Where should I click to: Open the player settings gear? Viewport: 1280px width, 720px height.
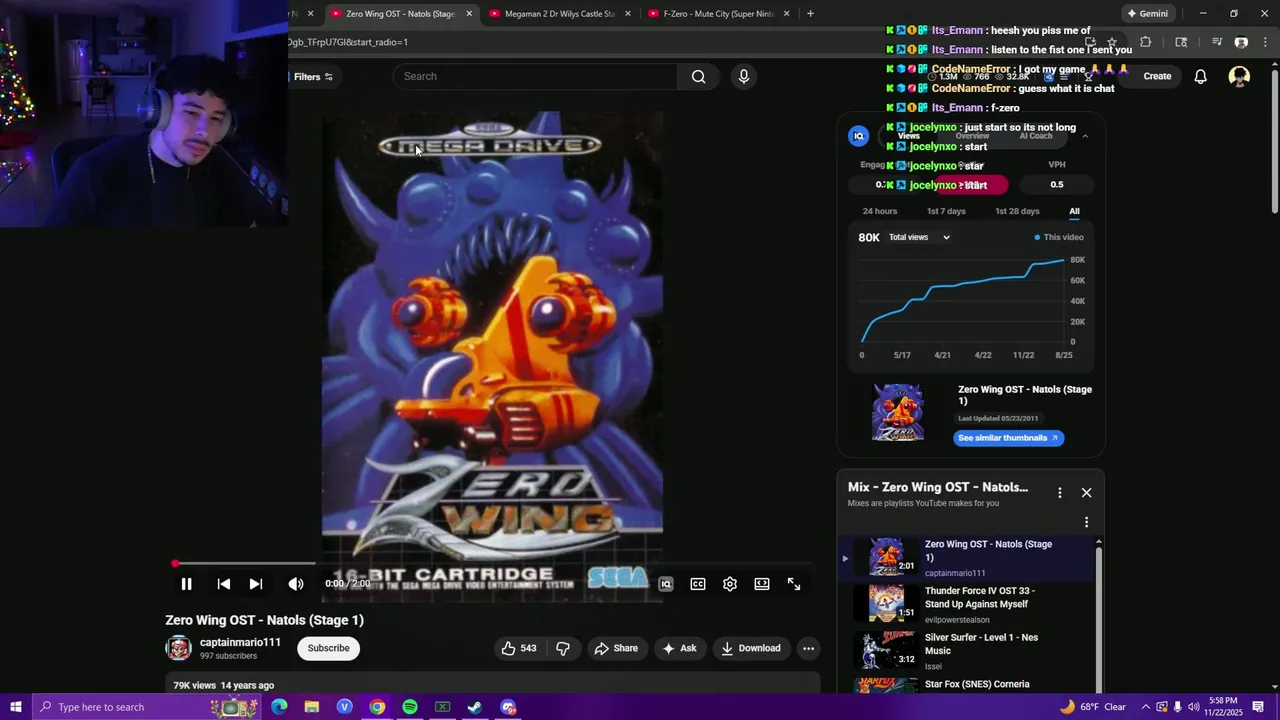tap(730, 584)
